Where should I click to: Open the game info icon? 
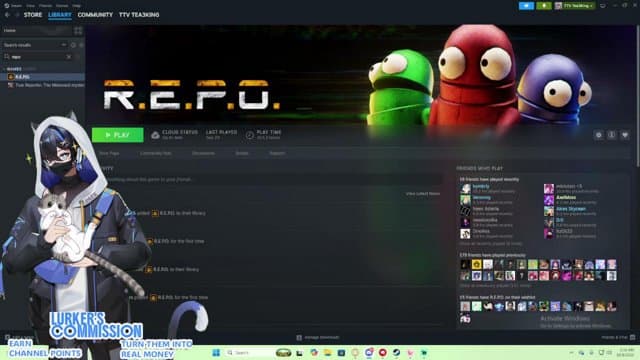tap(611, 135)
